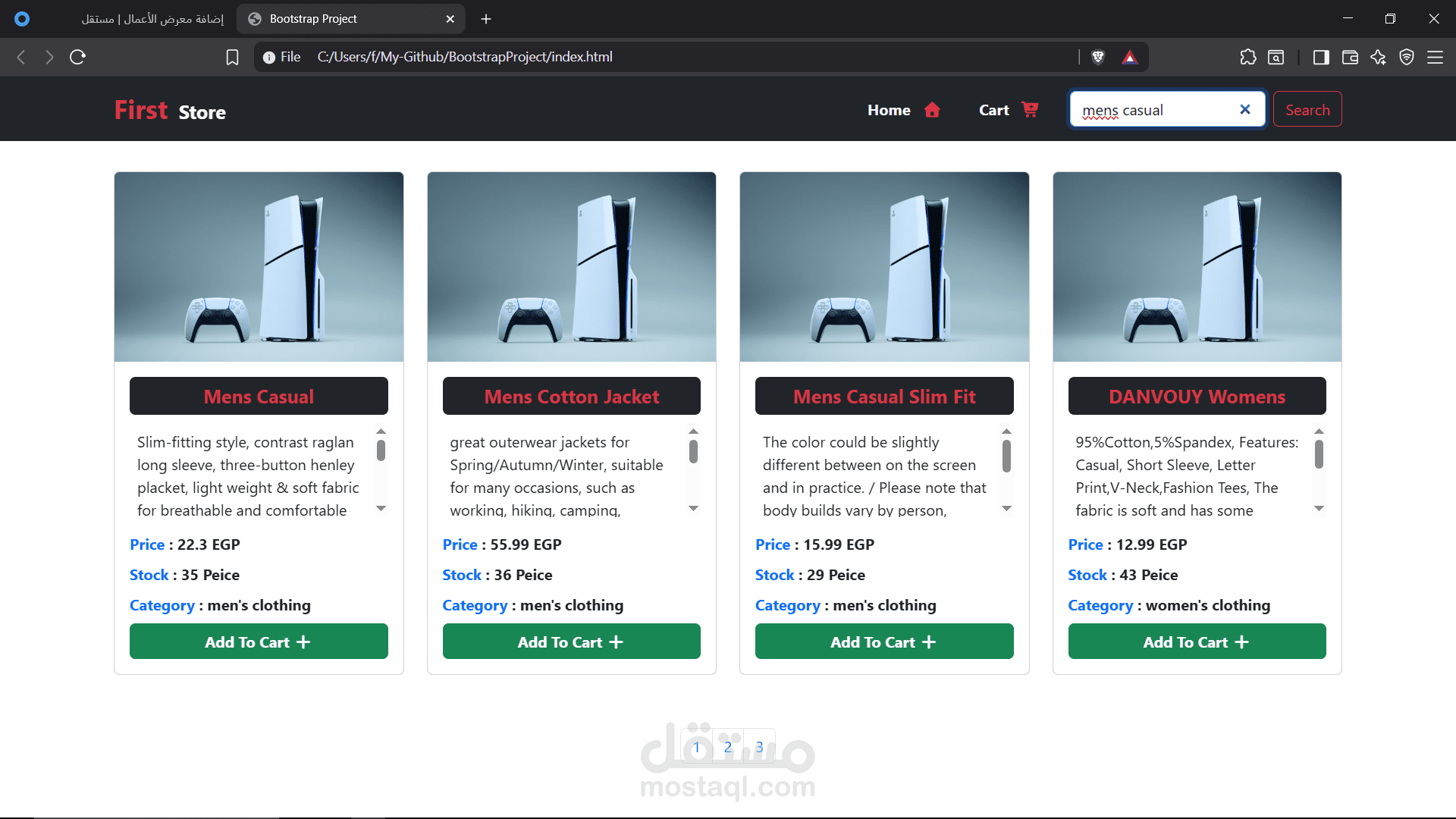Go to pagination page 3
This screenshot has width=1456, height=819.
pyautogui.click(x=759, y=747)
